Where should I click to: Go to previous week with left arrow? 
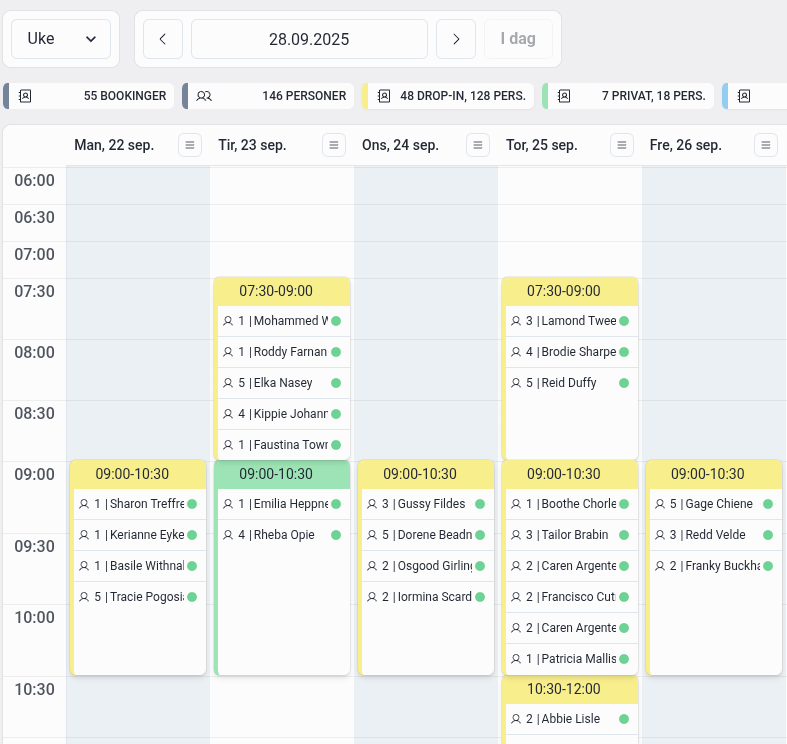(x=163, y=39)
